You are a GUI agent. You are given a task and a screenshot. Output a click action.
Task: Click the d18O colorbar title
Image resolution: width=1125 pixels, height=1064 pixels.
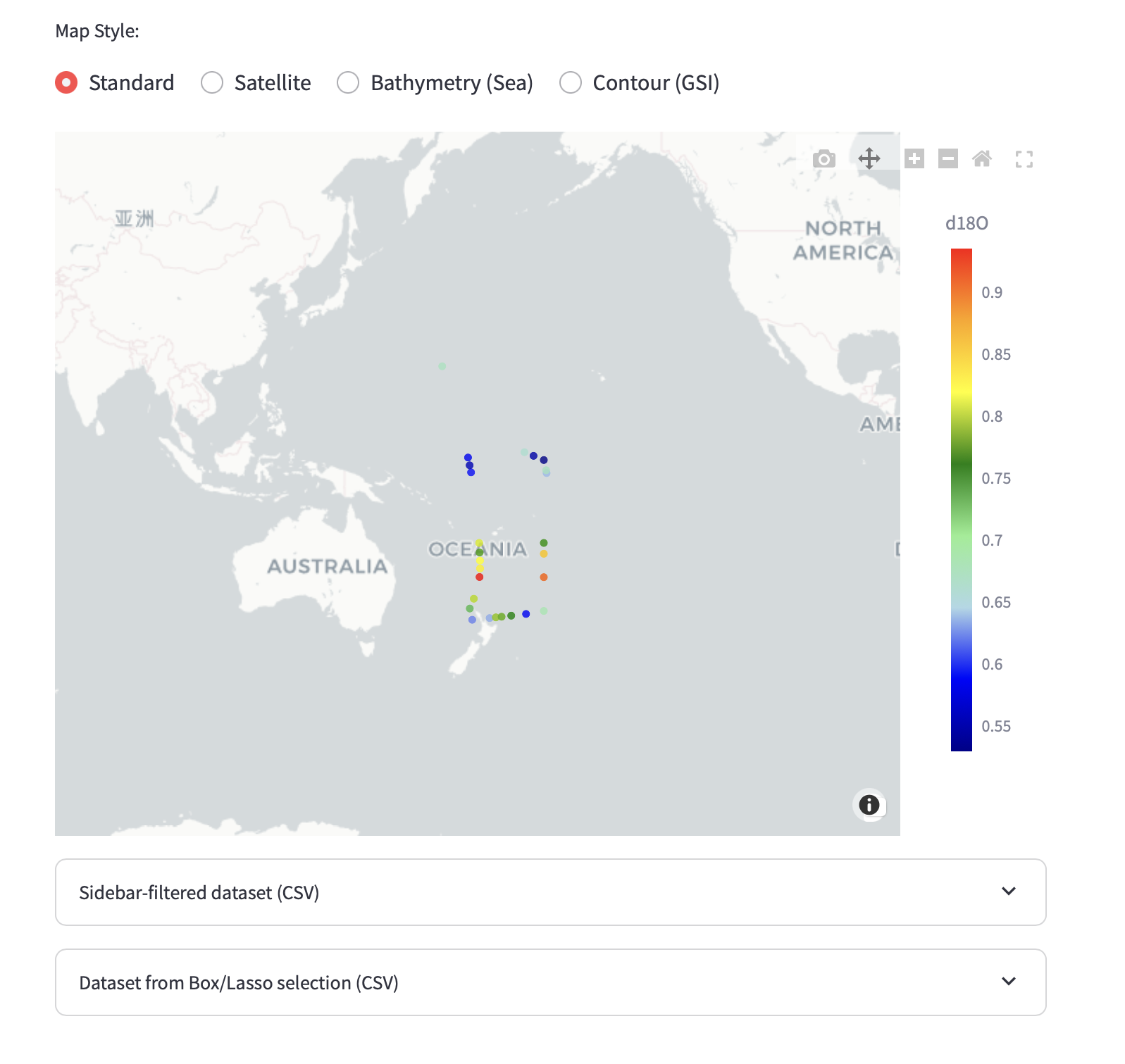pos(966,223)
